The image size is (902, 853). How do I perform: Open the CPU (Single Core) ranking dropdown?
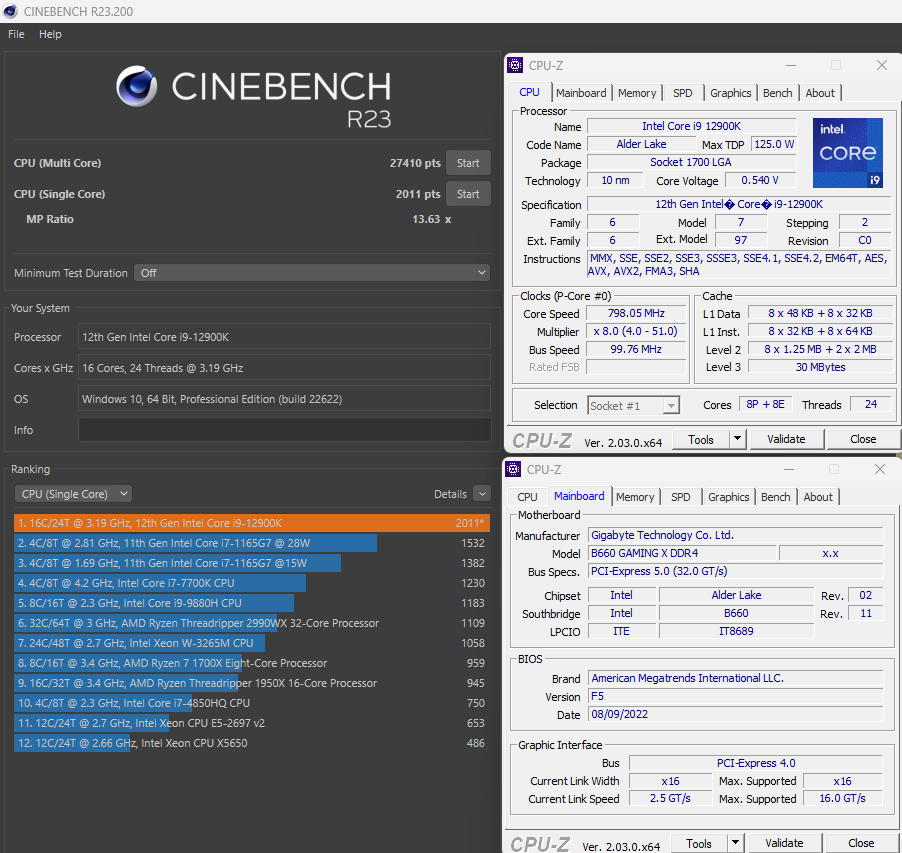73,494
